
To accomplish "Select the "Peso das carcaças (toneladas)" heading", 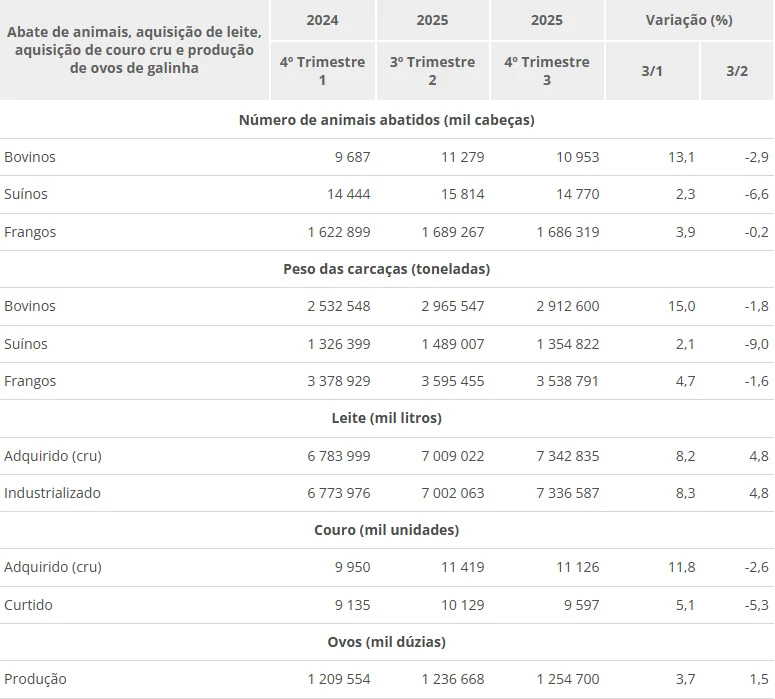I will [386, 269].
